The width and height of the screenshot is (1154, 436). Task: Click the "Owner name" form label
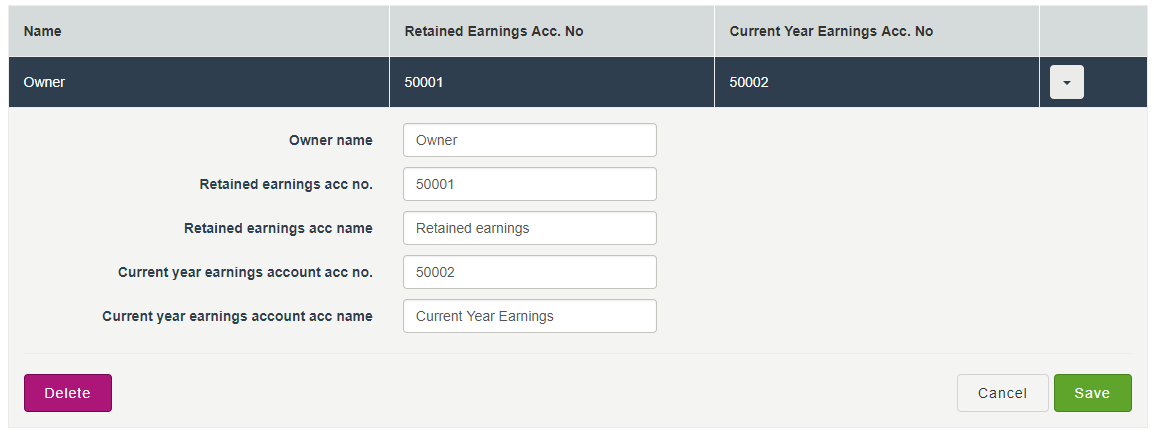click(x=330, y=140)
